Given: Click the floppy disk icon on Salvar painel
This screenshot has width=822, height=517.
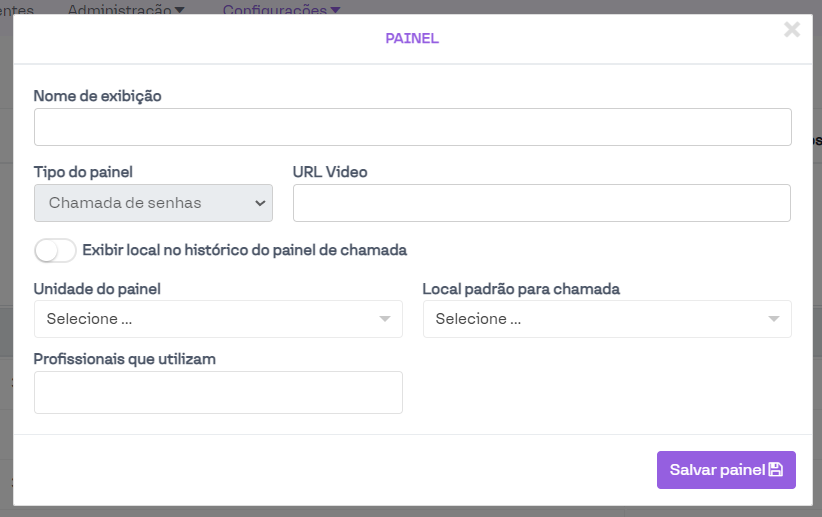Looking at the screenshot, I should [775, 470].
